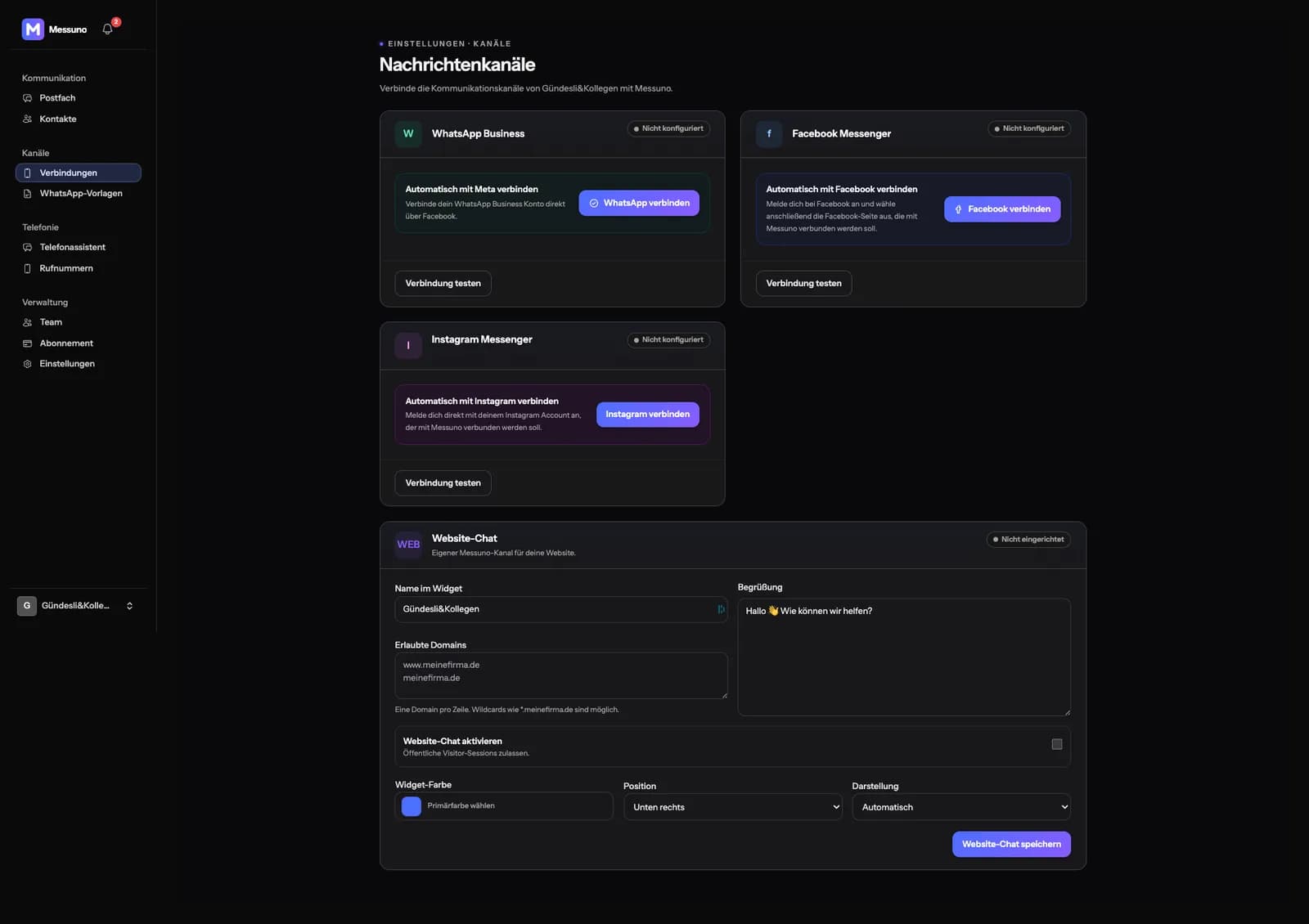
Task: Expand the workspace switcher chevrons
Action: tap(129, 606)
